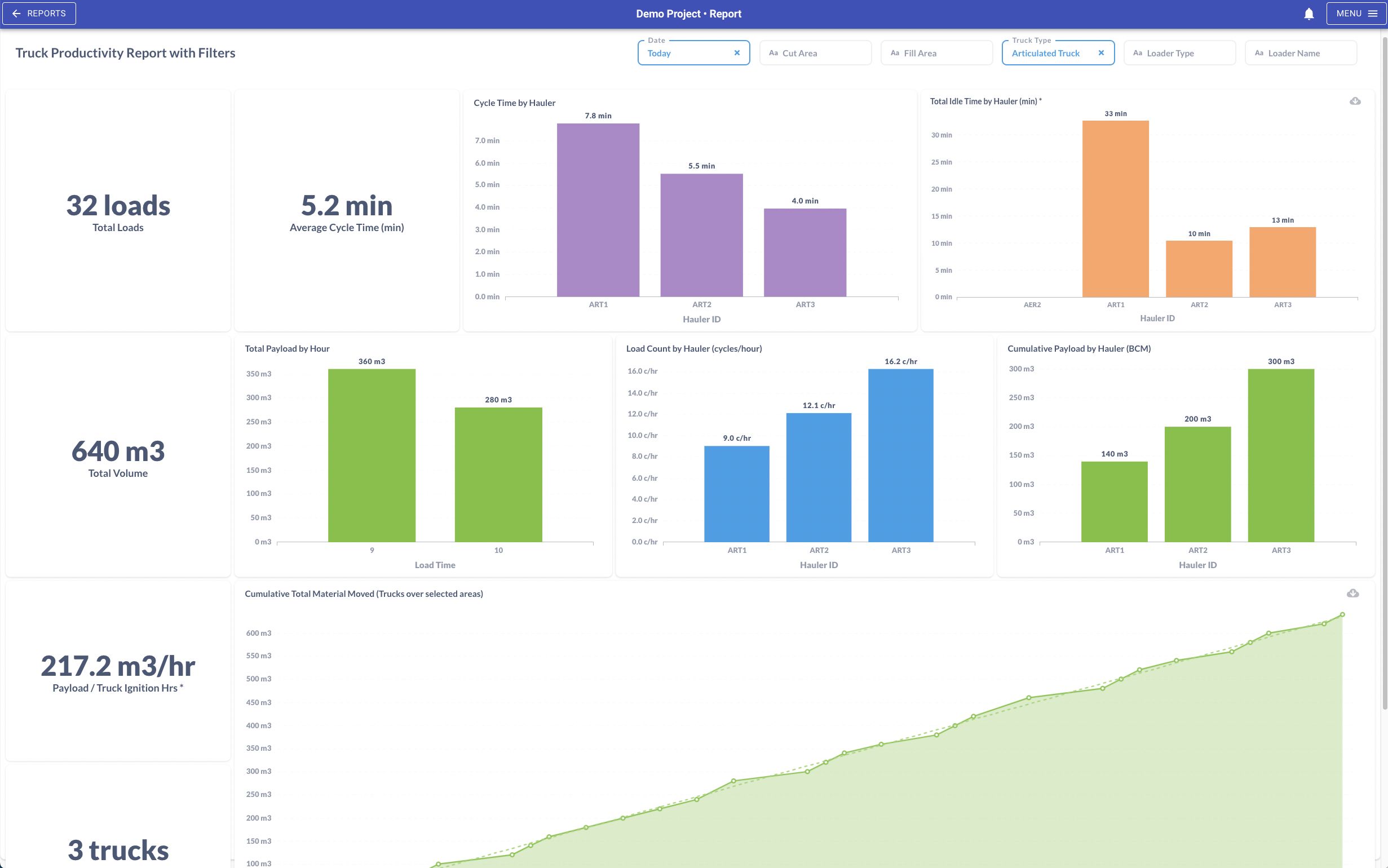Download Total Idle Time chart via cloud icon
This screenshot has width=1388, height=868.
pyautogui.click(x=1355, y=101)
